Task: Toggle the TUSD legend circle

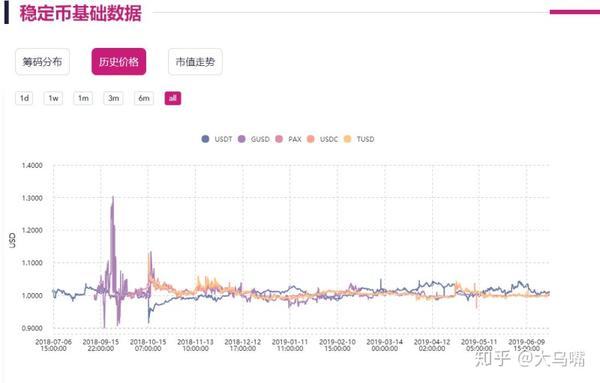Action: click(x=347, y=139)
